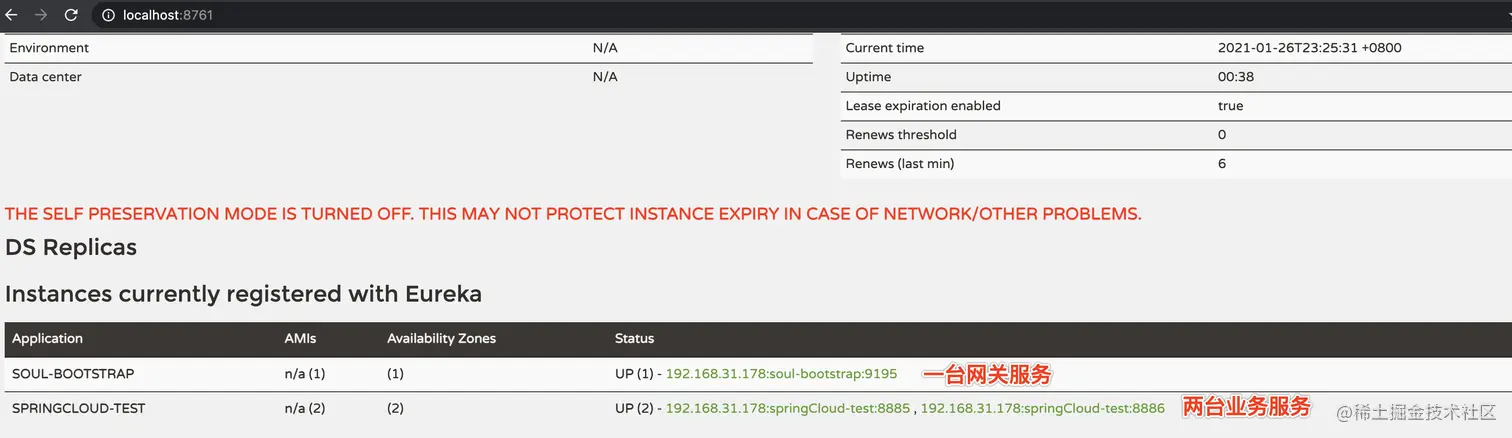The image size is (1512, 438).
Task: Click the browser back arrow
Action: coord(12,15)
